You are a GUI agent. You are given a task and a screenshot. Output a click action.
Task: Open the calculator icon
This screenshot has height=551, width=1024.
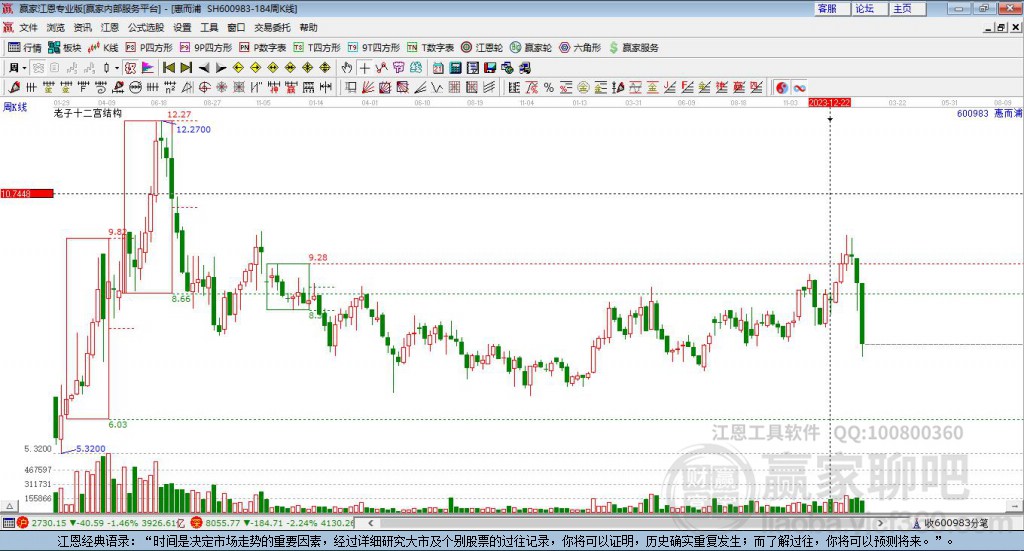point(455,68)
